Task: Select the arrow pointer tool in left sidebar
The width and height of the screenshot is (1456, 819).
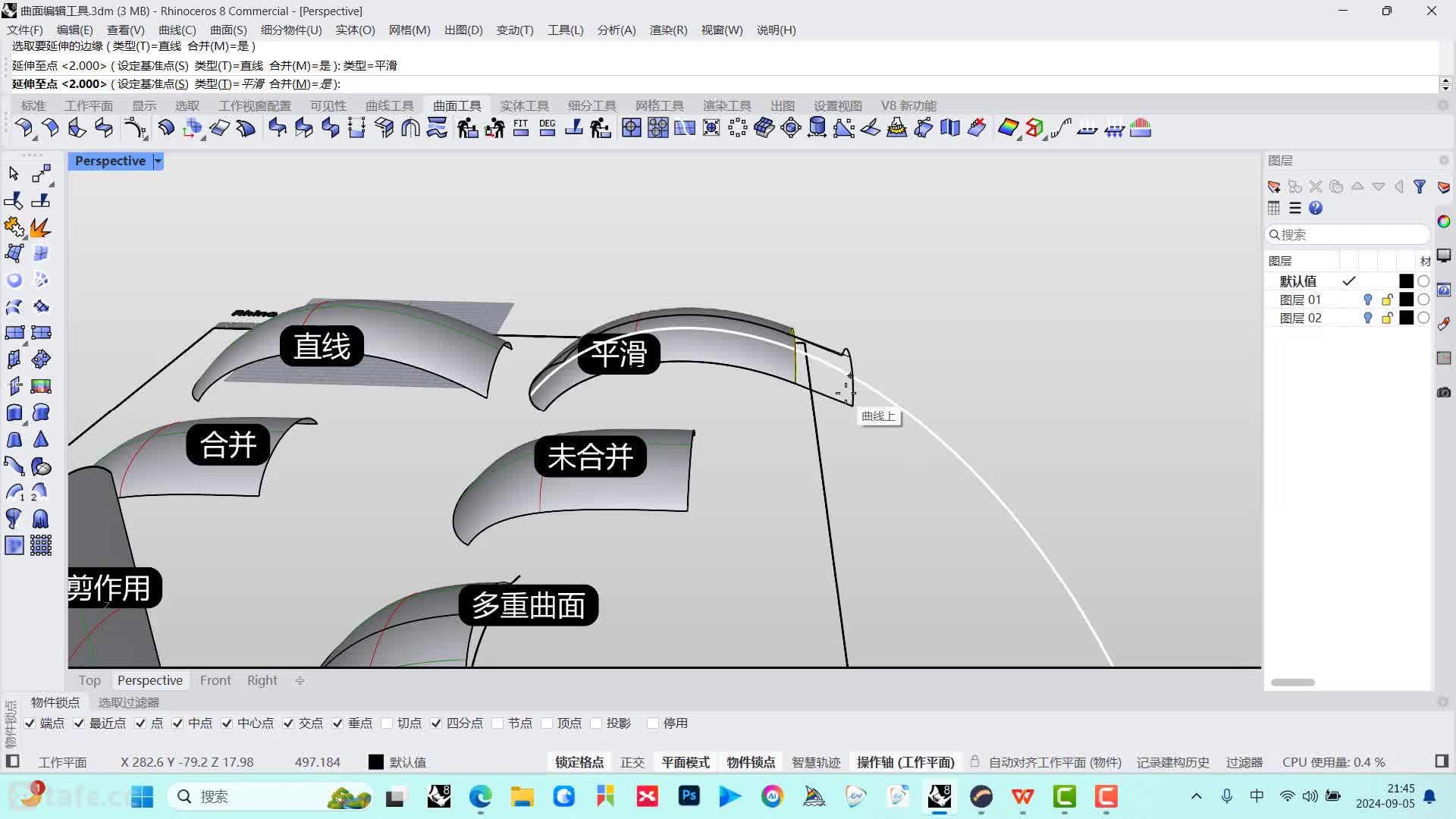Action: (x=14, y=174)
